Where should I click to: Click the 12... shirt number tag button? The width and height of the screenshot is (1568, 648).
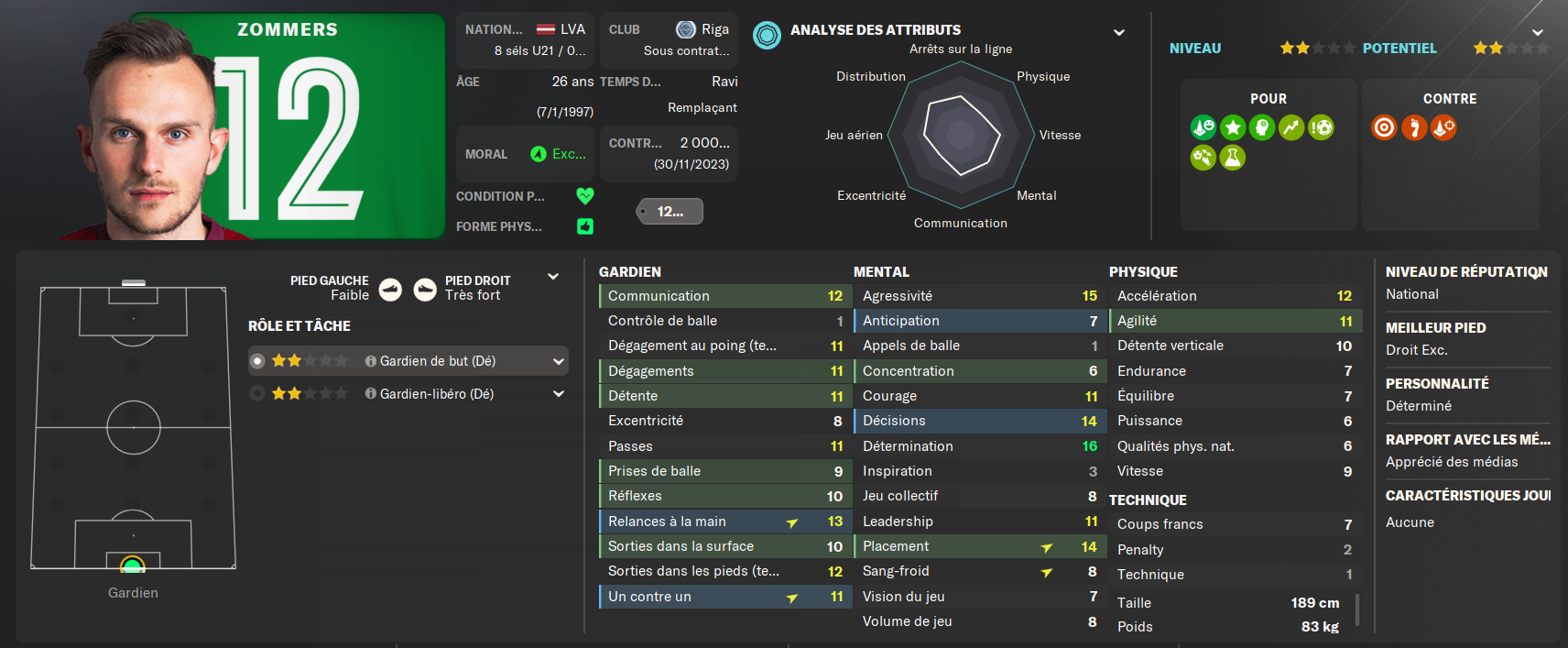pos(670,212)
